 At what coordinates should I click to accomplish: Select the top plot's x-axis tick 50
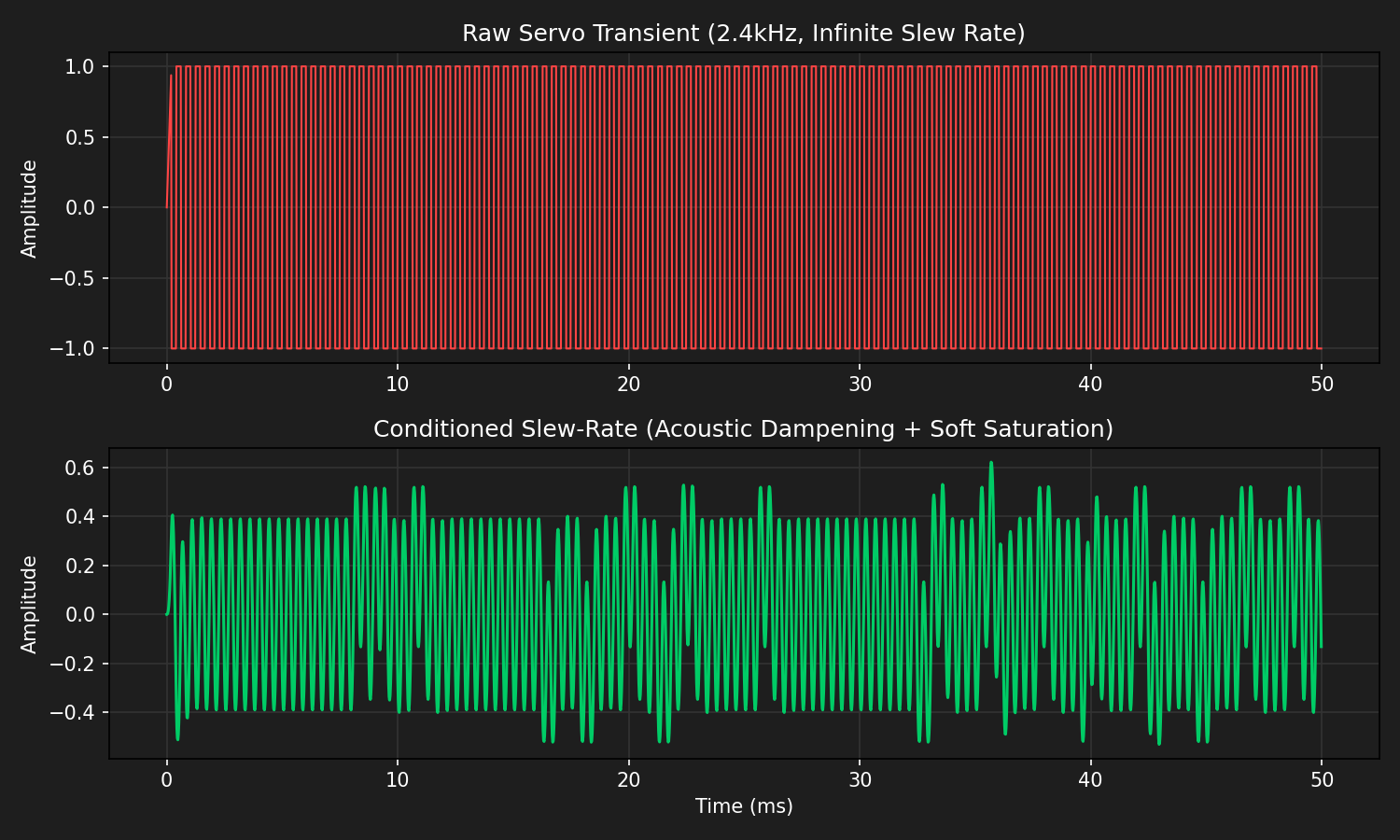click(1322, 385)
